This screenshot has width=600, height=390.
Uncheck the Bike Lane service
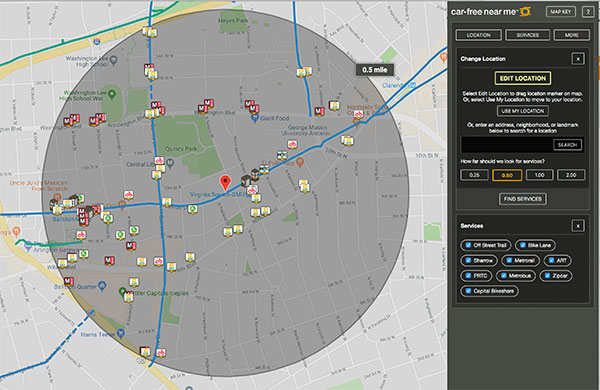point(522,245)
